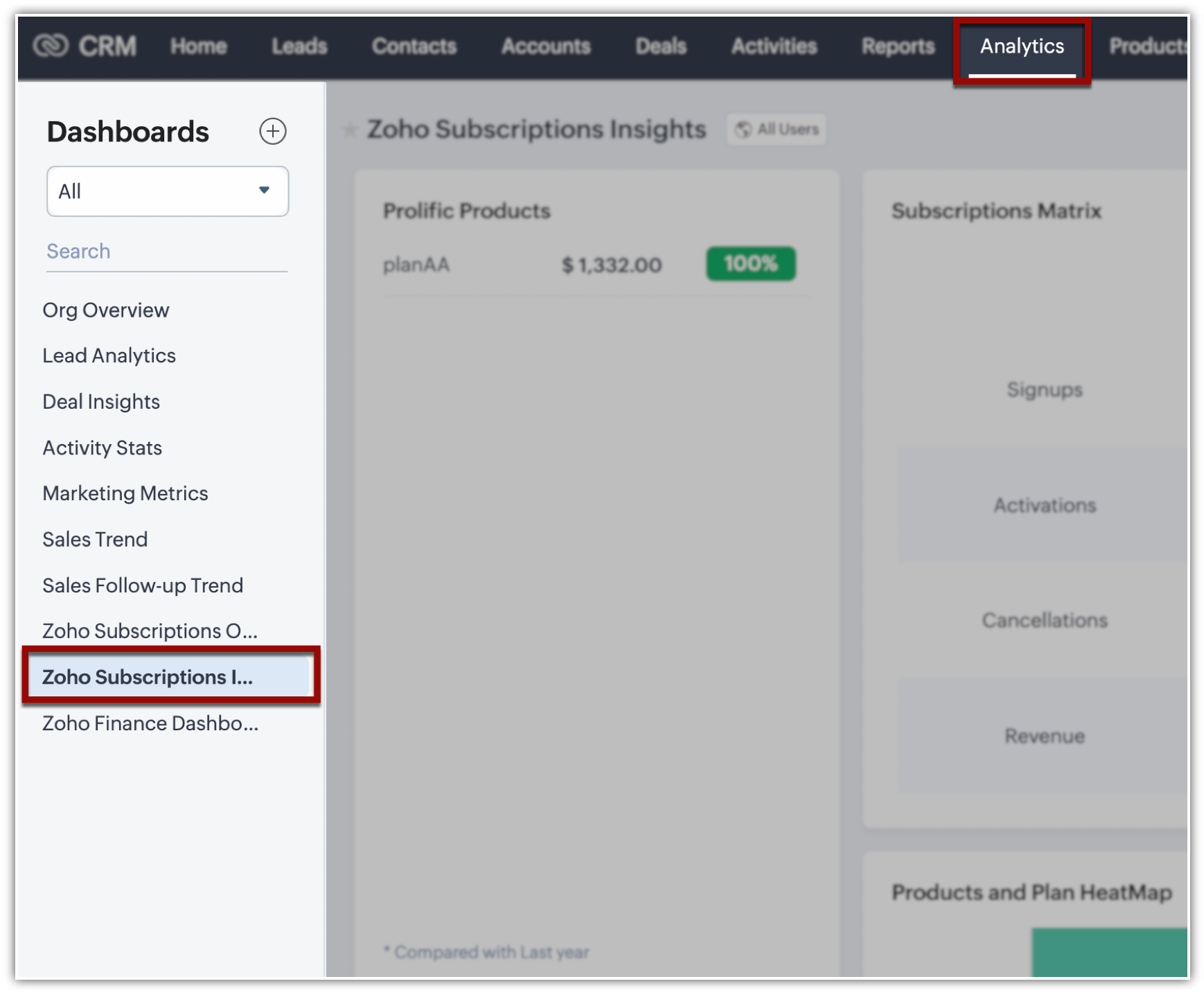Click the Zoho Subscriptions Insights heading
Screen dimensions: 1204x995
click(536, 130)
